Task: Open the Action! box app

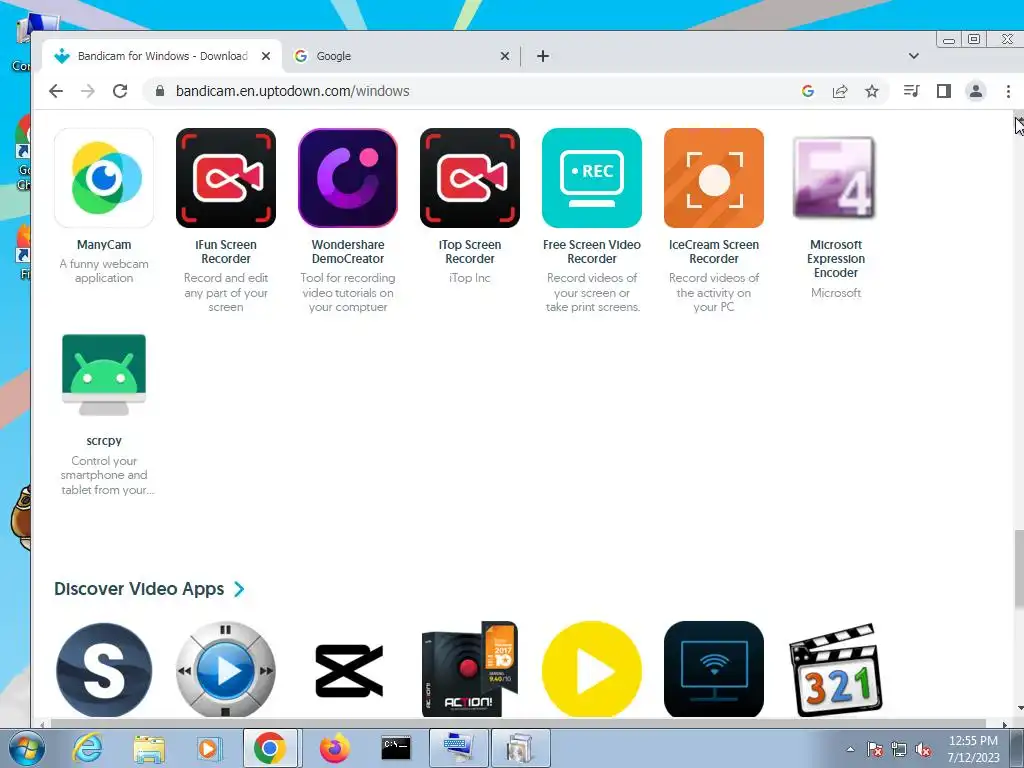Action: click(470, 669)
